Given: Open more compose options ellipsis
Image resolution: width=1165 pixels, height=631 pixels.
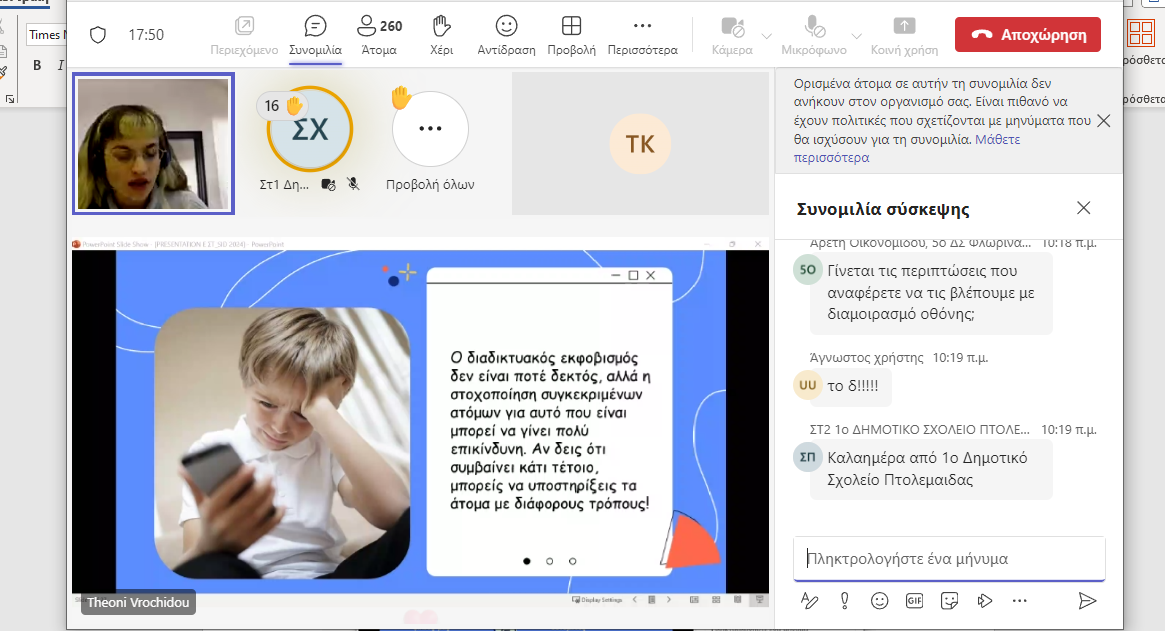Looking at the screenshot, I should (x=1019, y=601).
